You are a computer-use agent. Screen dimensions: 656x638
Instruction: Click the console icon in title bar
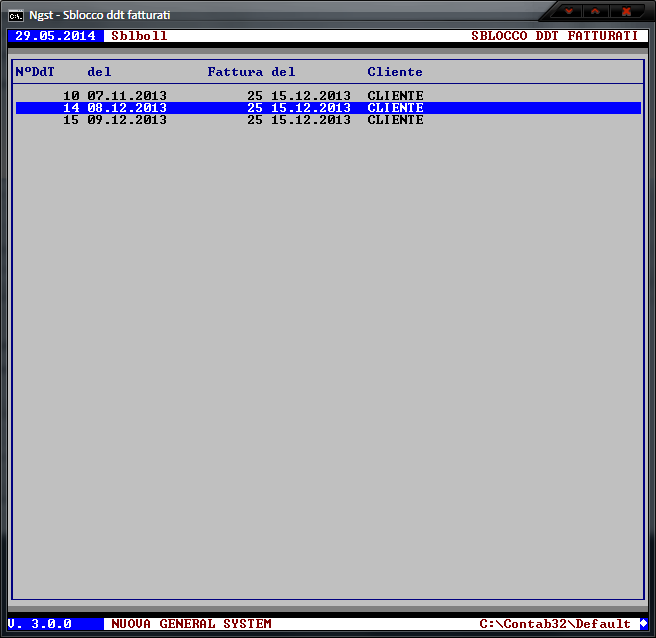[16, 14]
